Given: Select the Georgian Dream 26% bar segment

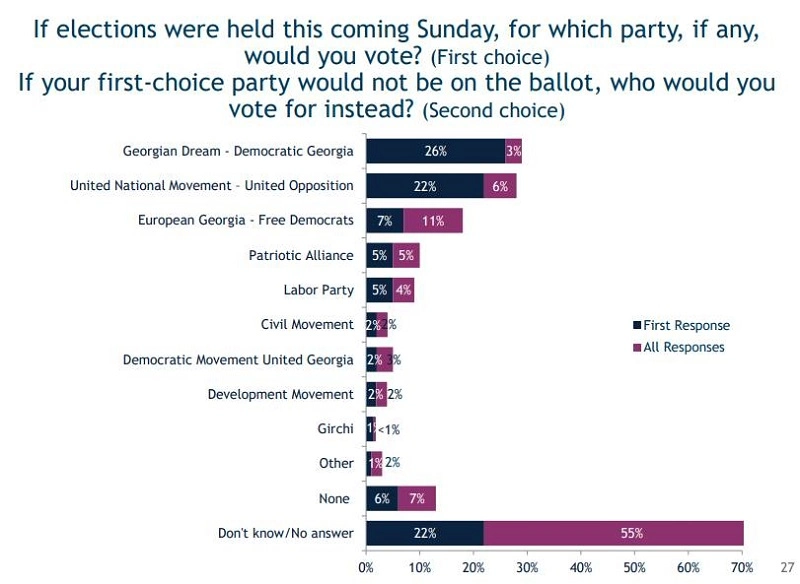Looking at the screenshot, I should coord(436,151).
